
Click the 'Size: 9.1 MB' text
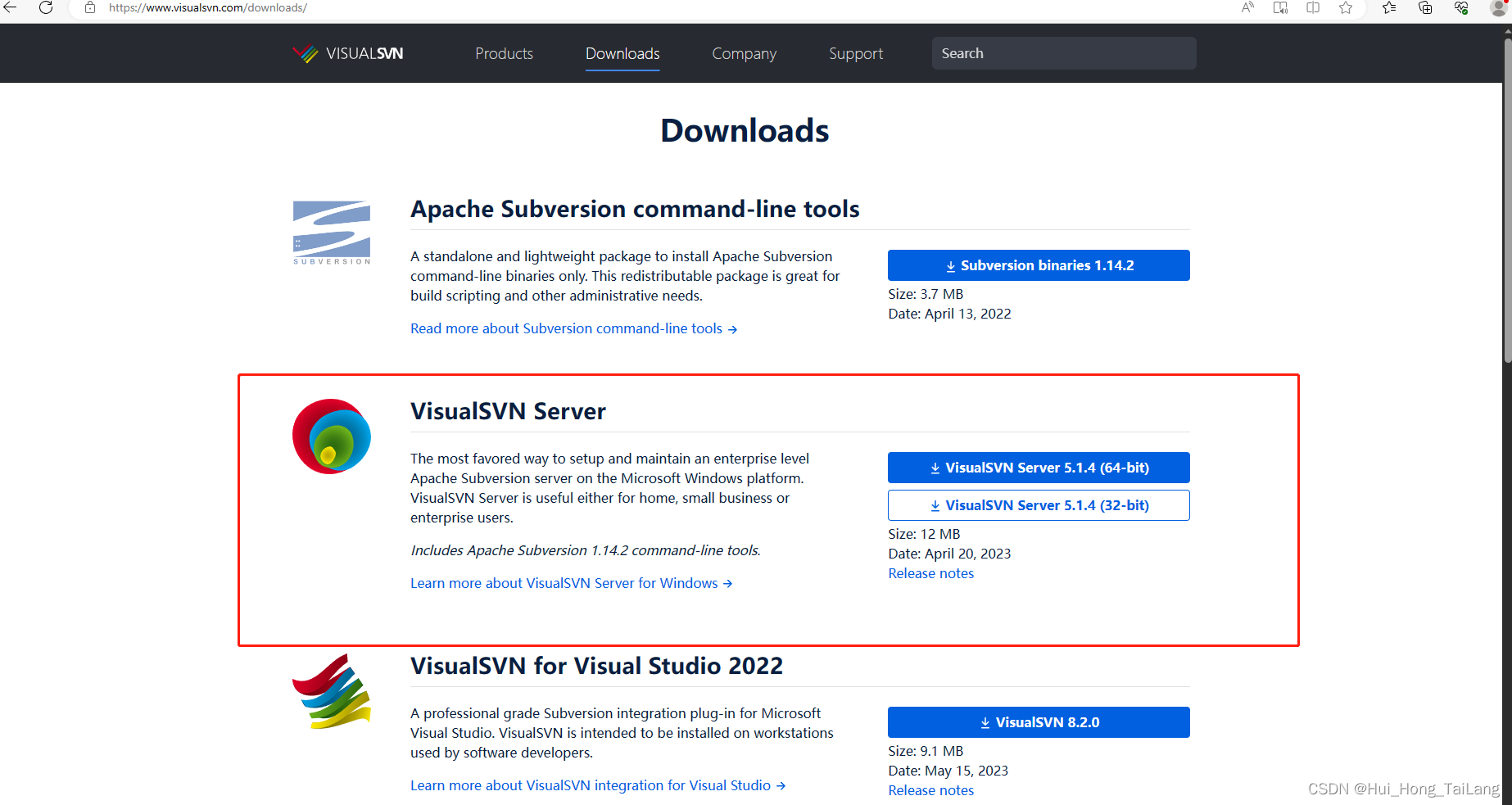click(x=926, y=751)
